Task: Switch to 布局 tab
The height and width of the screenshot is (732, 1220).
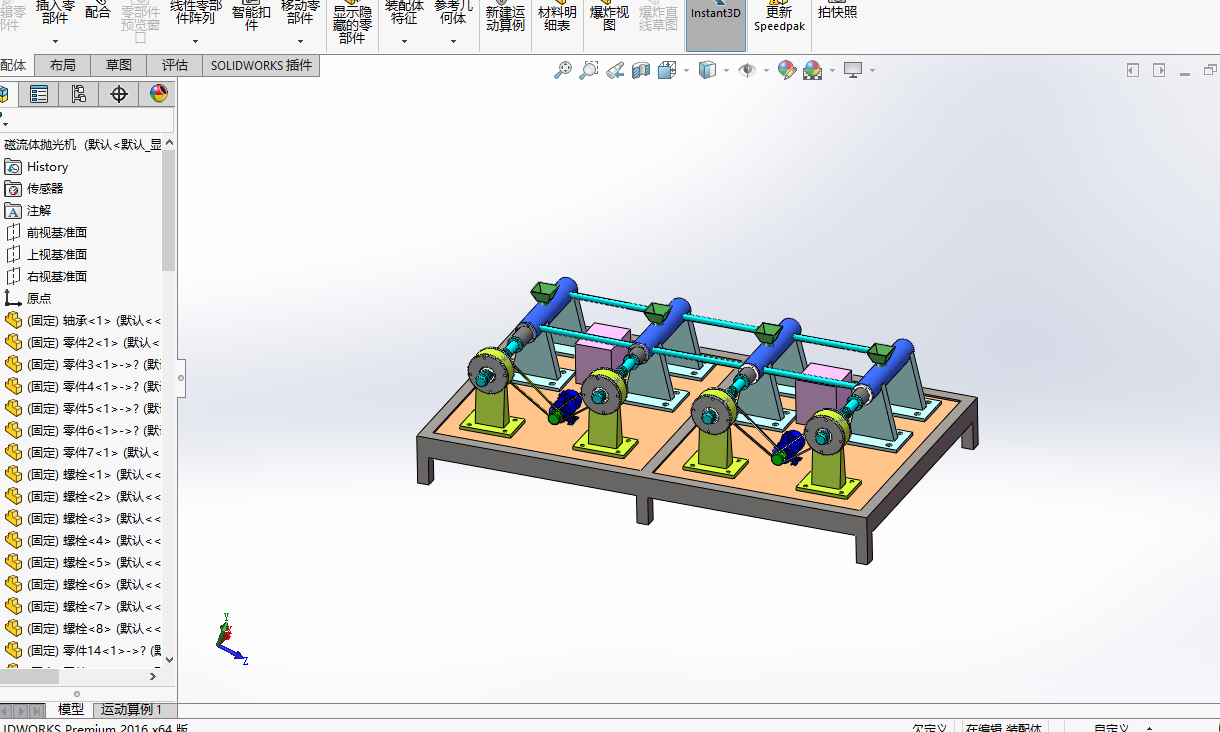Action: [x=62, y=65]
